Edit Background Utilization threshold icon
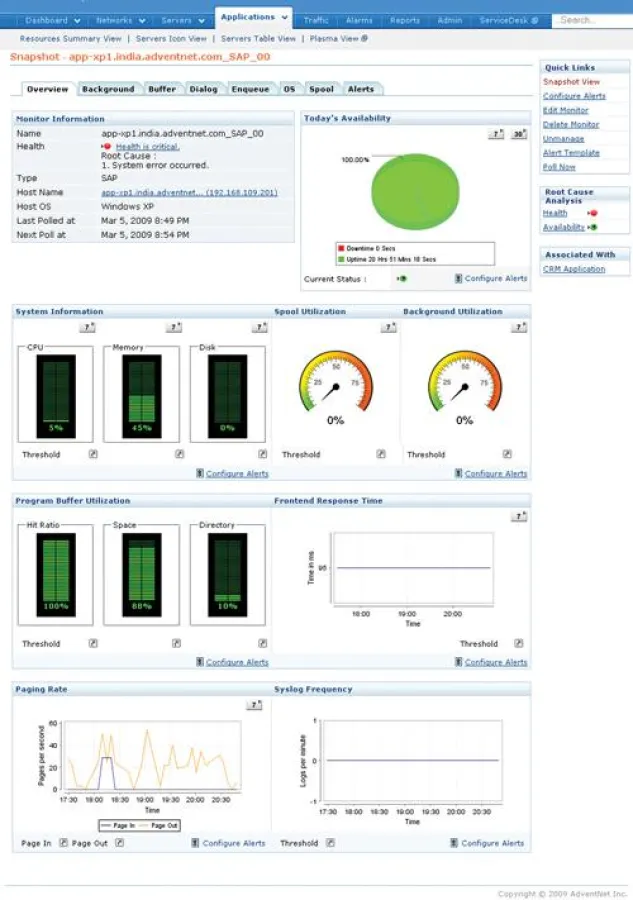This screenshot has width=633, height=900. (507, 454)
